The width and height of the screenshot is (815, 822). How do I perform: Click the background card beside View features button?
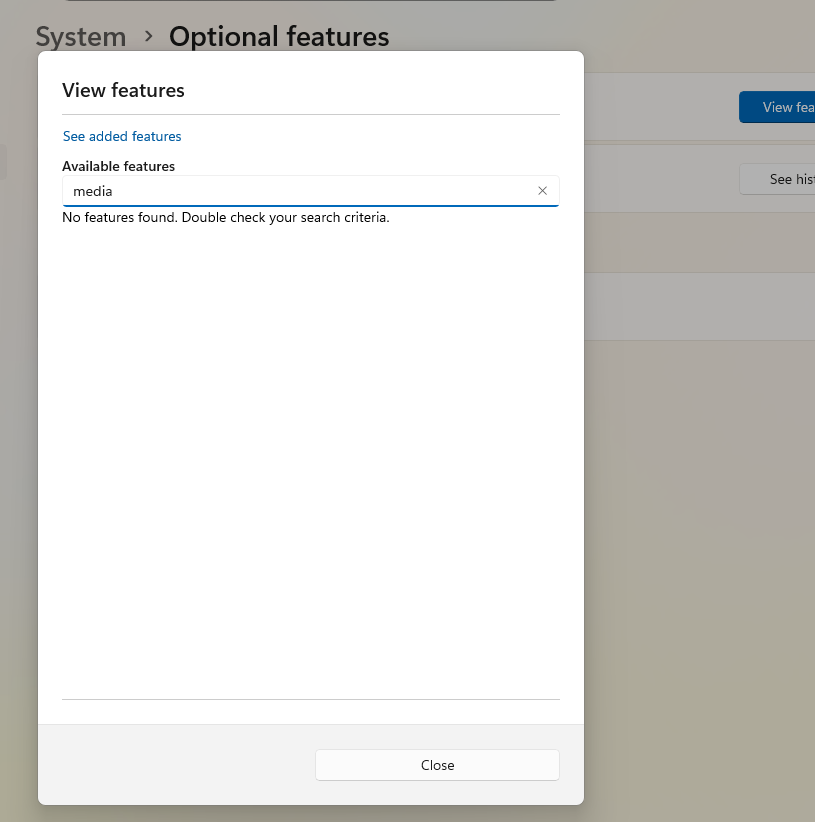660,107
